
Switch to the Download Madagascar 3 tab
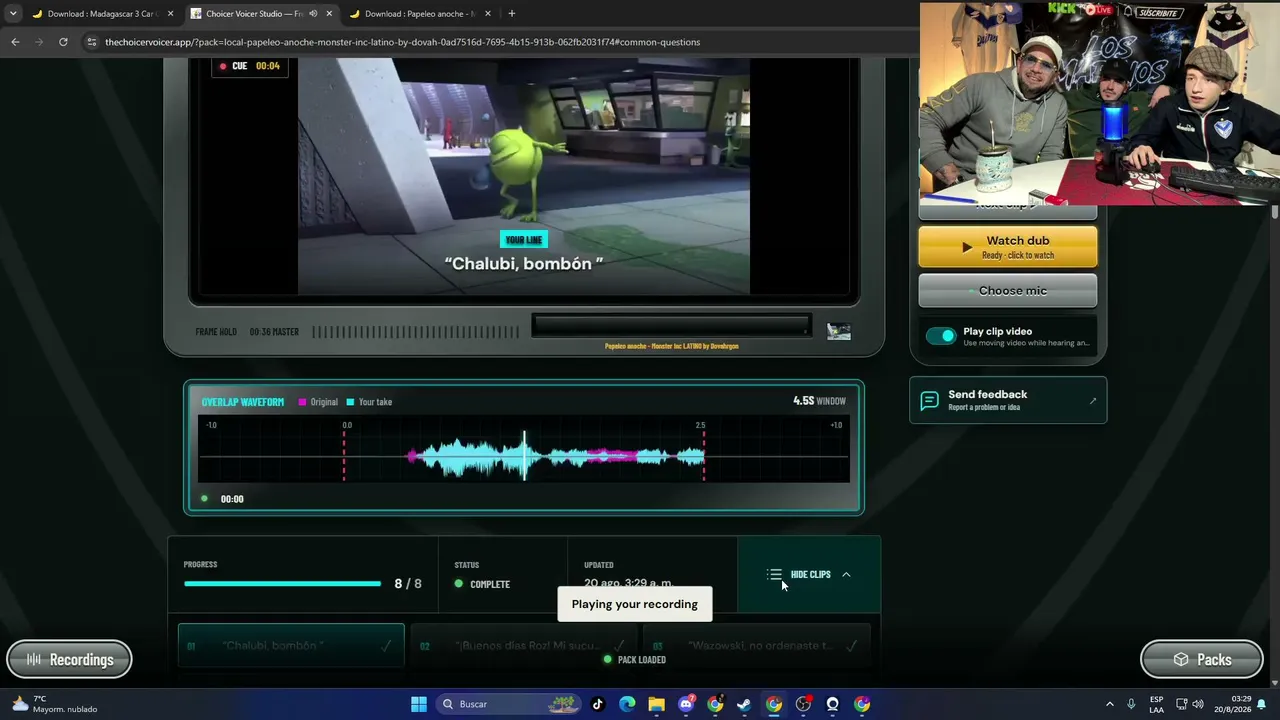coord(104,14)
